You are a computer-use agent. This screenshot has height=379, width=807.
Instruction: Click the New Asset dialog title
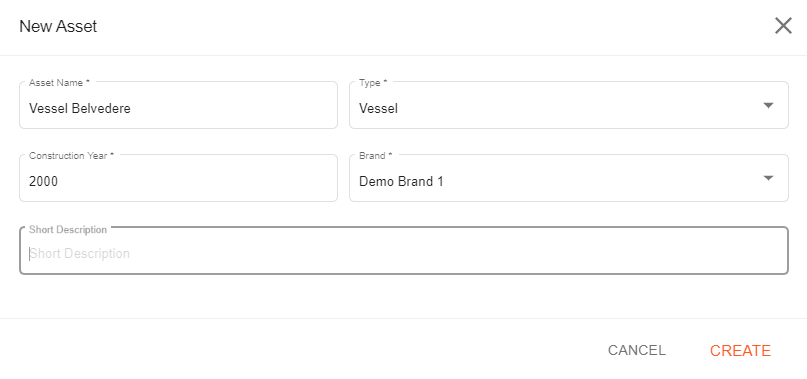[58, 26]
